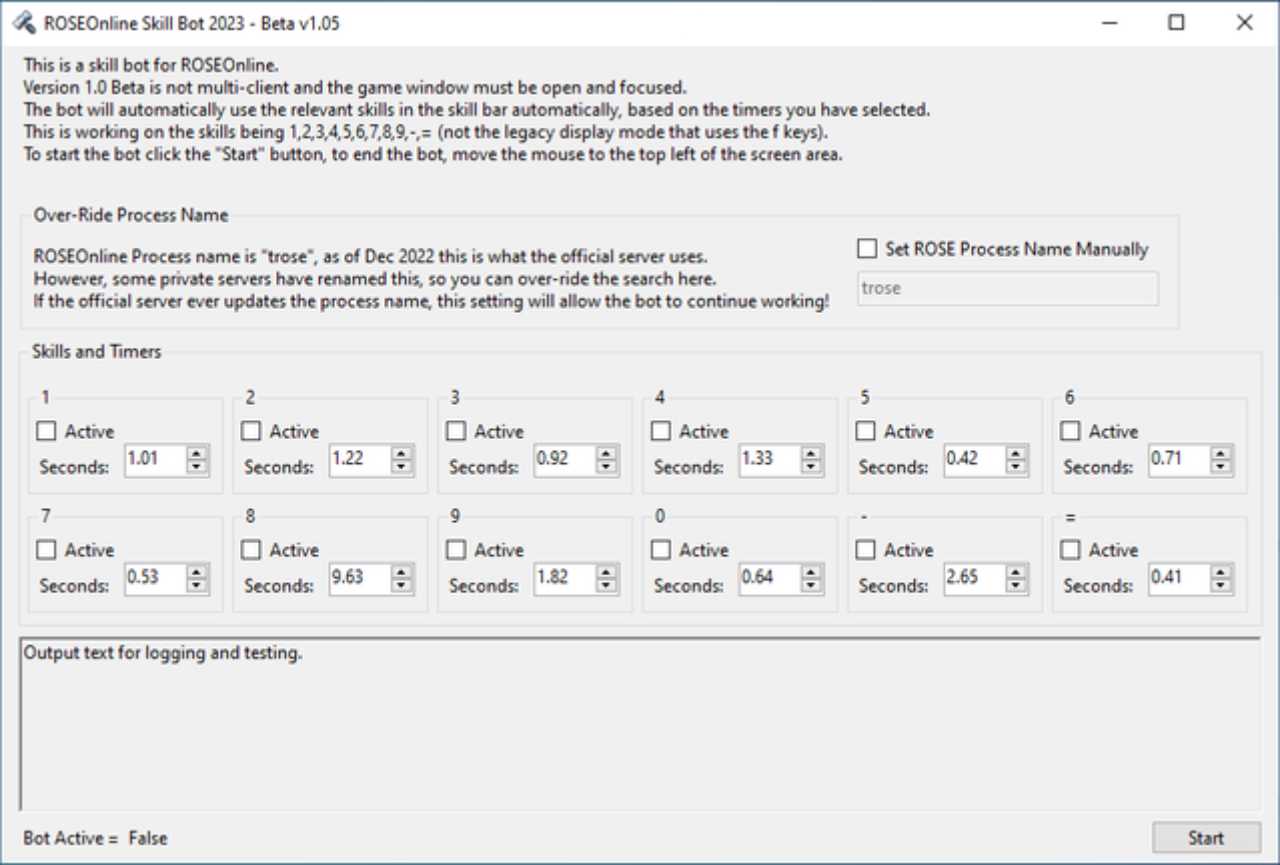Click the stepper arrows beside the 1.22 value
Viewport: 1280px width, 865px height.
click(402, 460)
